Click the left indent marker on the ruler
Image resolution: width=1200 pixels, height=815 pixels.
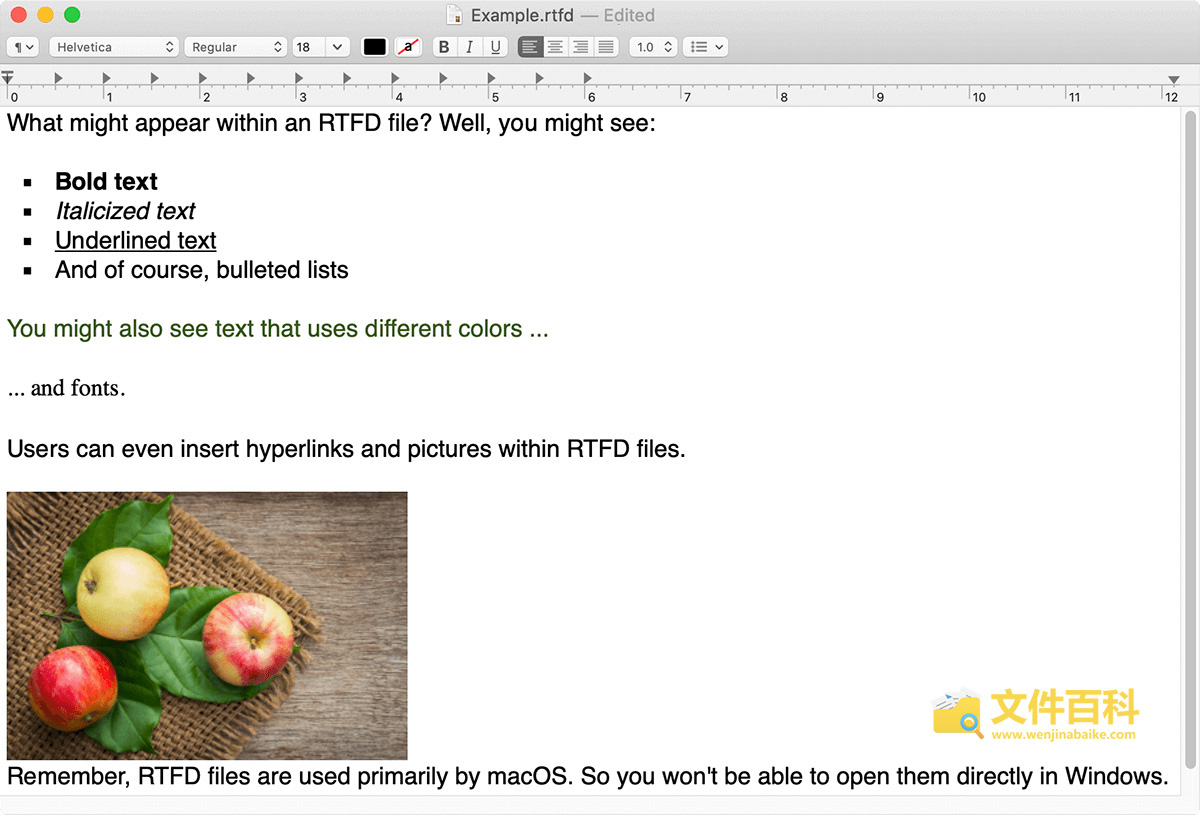coord(8,78)
